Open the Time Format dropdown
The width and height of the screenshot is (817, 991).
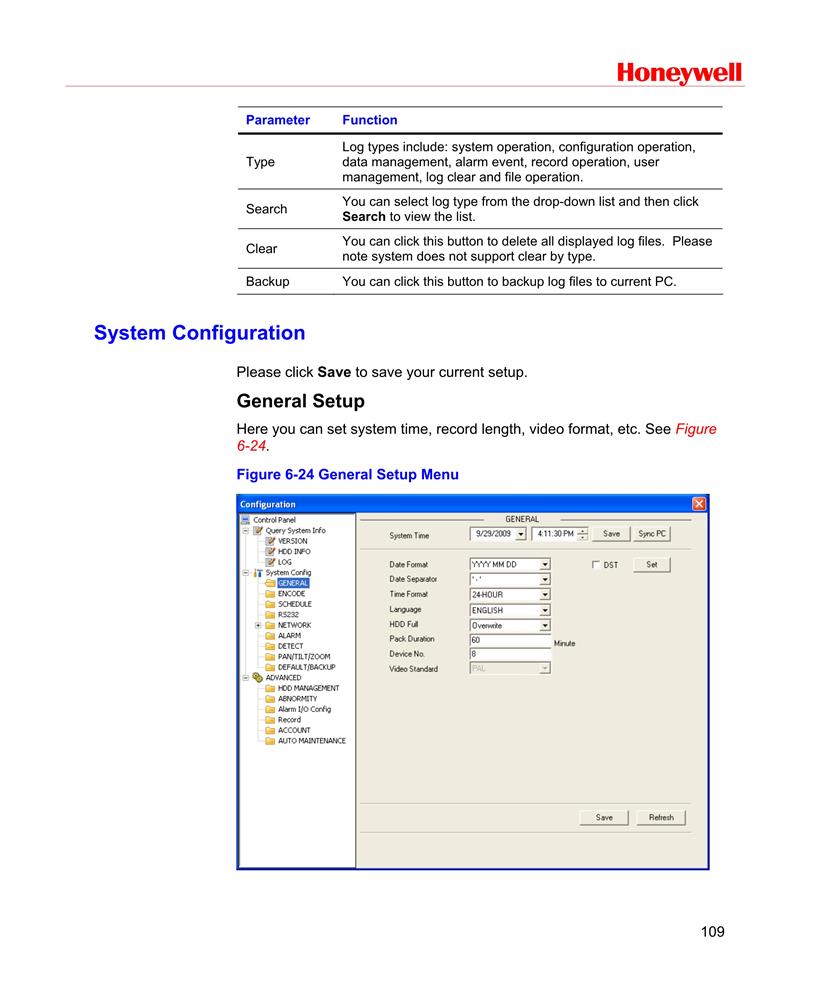point(545,595)
